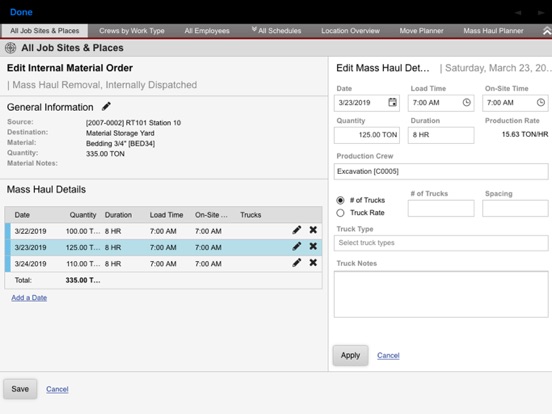Select the # of Trucks radio button
The image size is (552, 414).
340,200
